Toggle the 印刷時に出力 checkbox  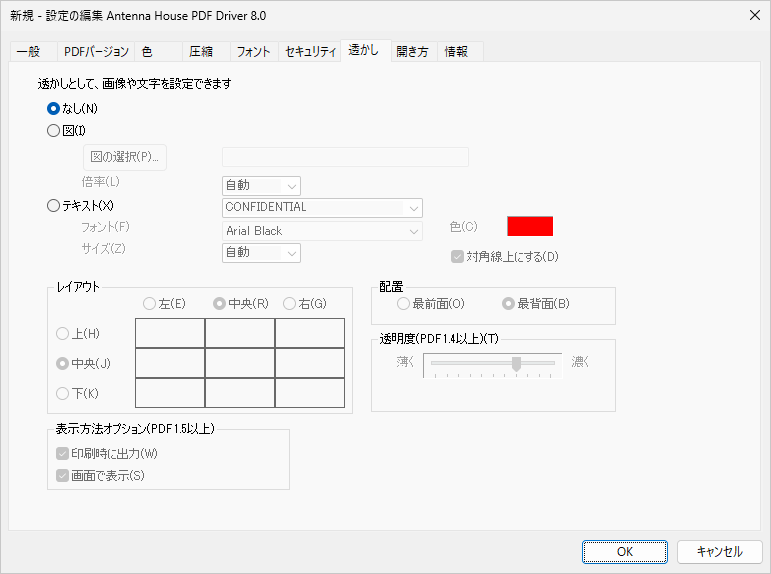click(x=64, y=454)
